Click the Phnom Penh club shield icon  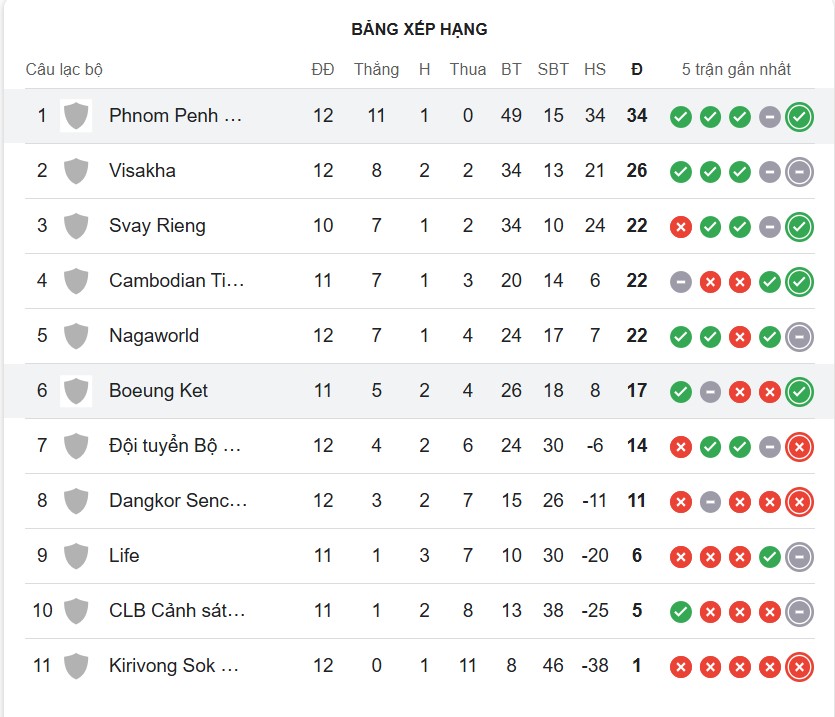click(75, 115)
